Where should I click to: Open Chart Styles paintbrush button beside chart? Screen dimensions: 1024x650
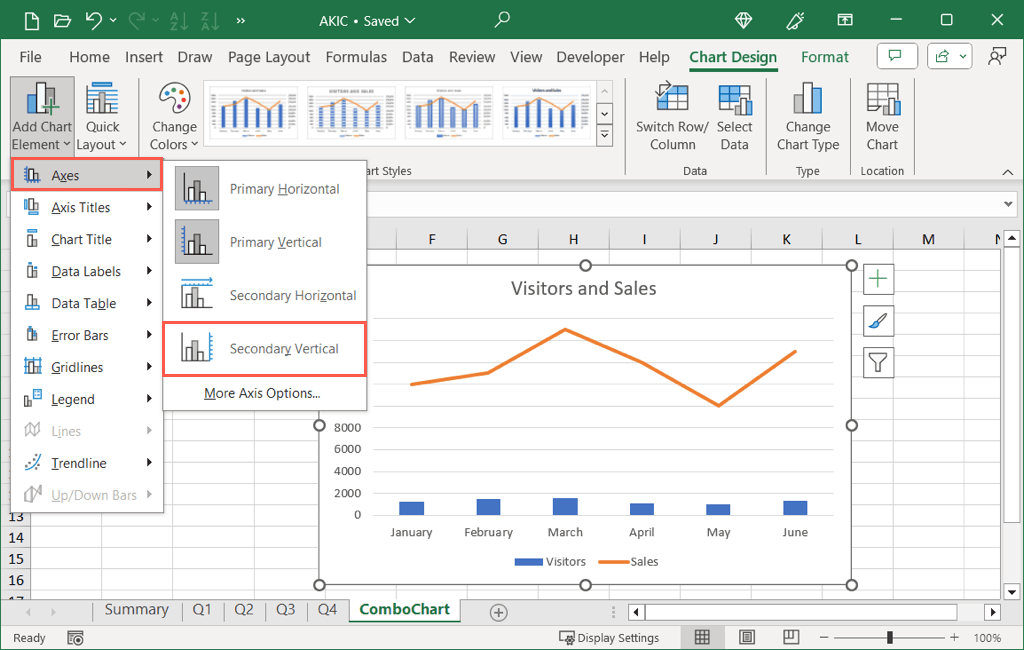click(x=877, y=321)
